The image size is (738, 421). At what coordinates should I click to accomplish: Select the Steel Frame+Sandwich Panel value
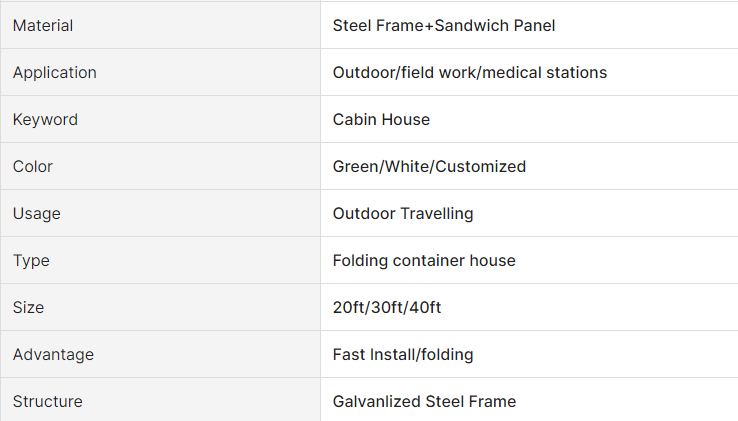pos(444,25)
